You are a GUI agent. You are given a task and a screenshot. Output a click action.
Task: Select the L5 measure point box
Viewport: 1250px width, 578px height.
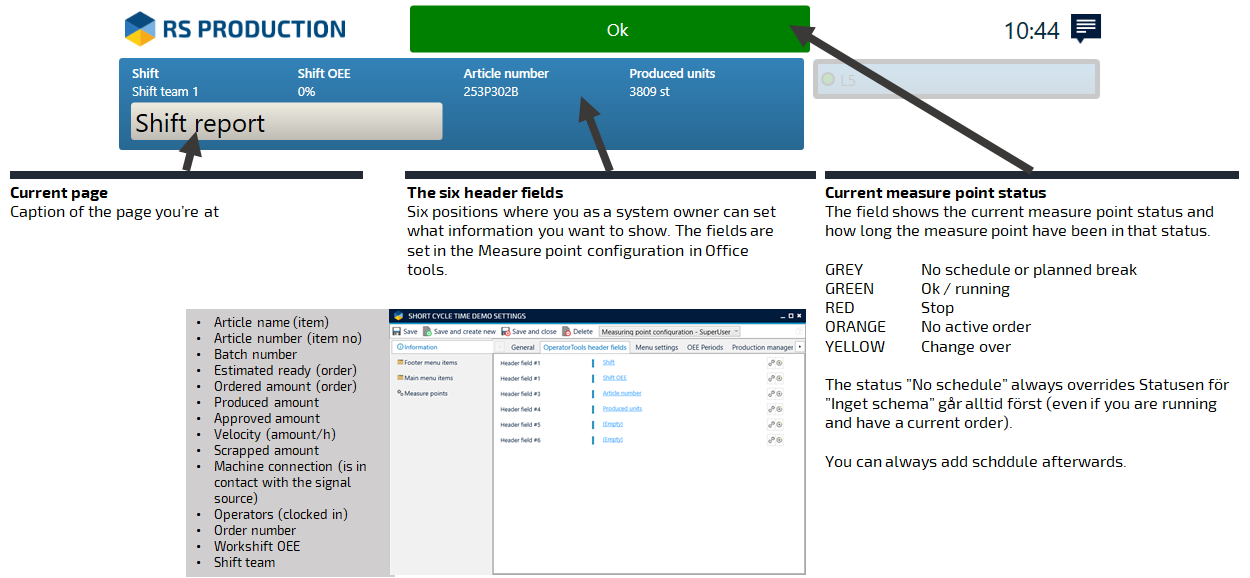coord(956,79)
